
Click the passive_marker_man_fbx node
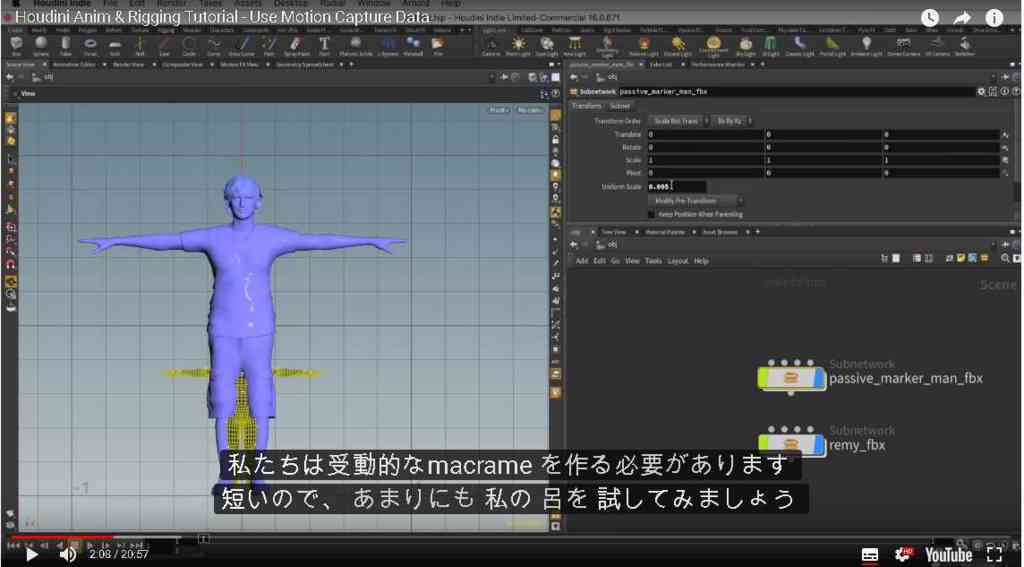coord(792,378)
